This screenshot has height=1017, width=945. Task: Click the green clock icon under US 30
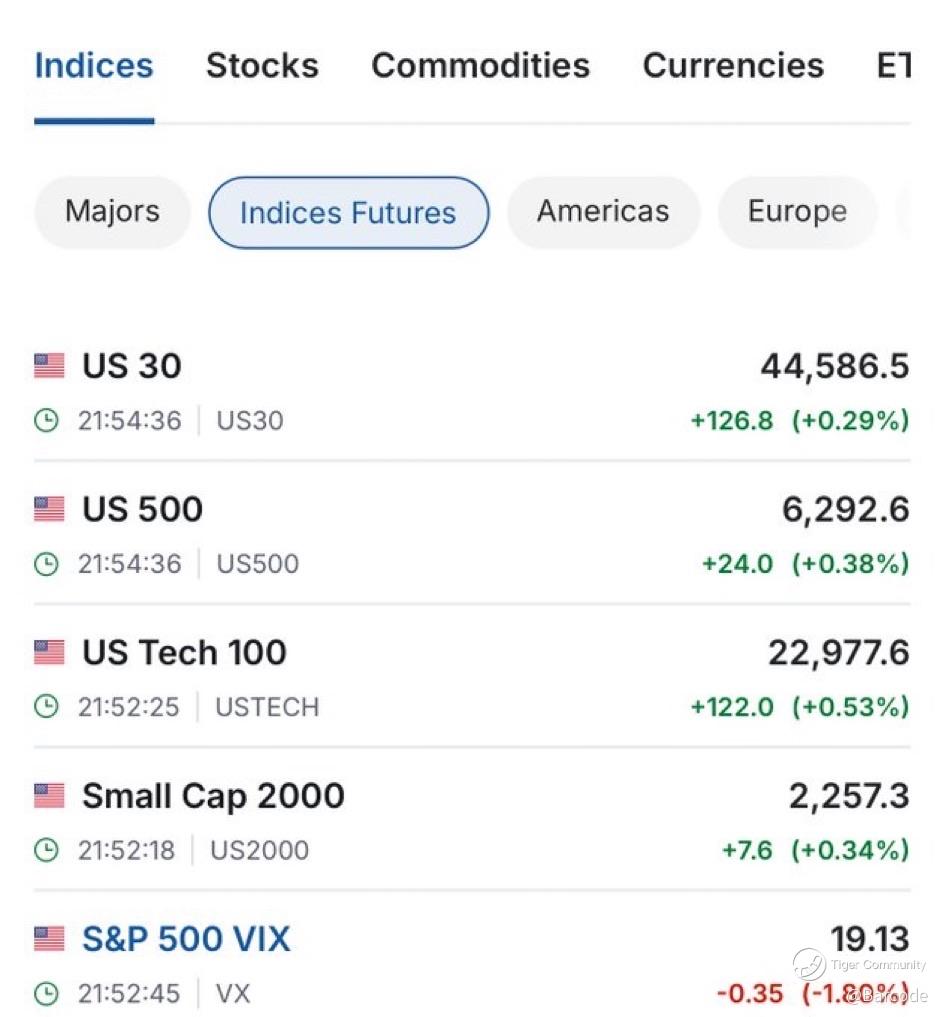(47, 420)
